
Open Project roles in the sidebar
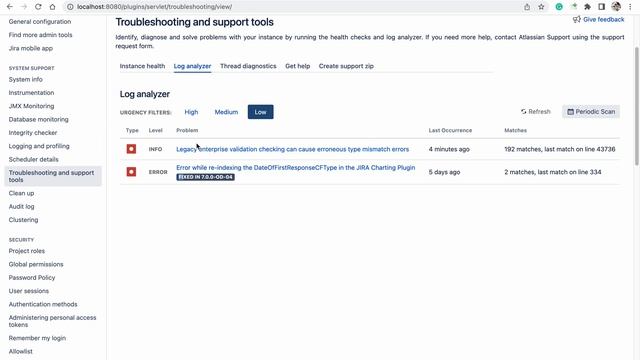[27, 251]
